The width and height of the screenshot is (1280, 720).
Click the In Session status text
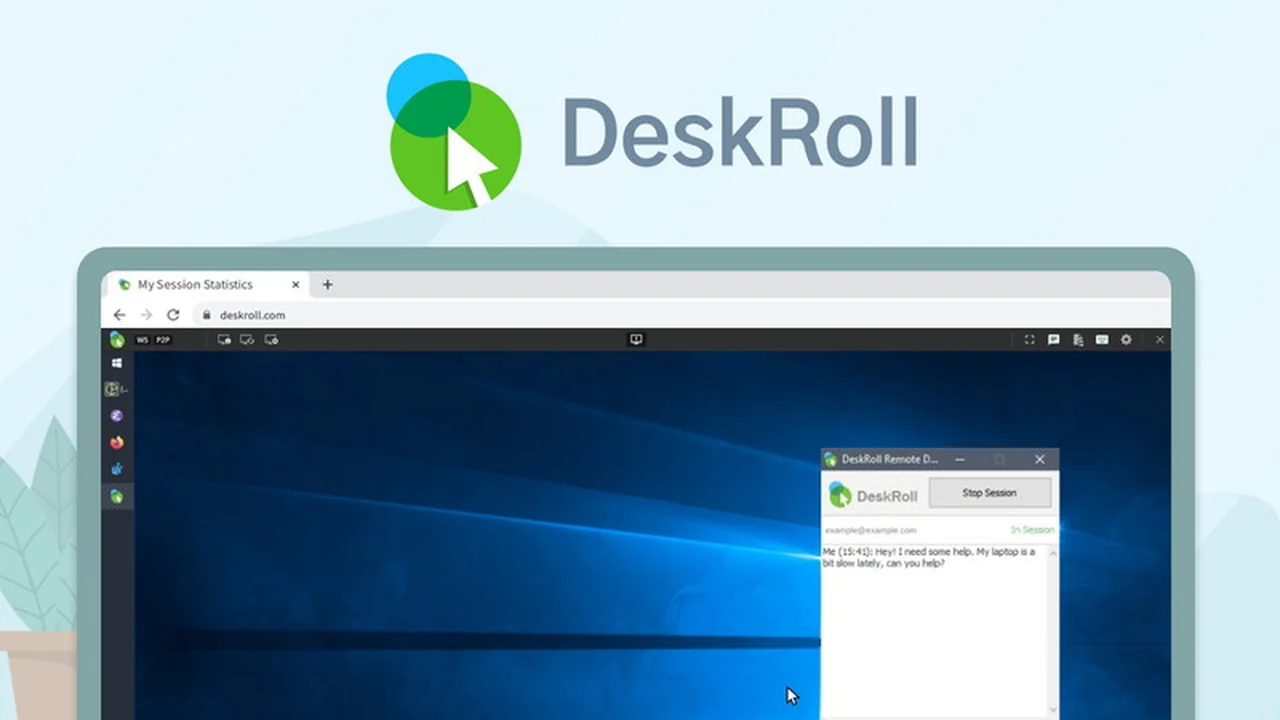(1032, 530)
